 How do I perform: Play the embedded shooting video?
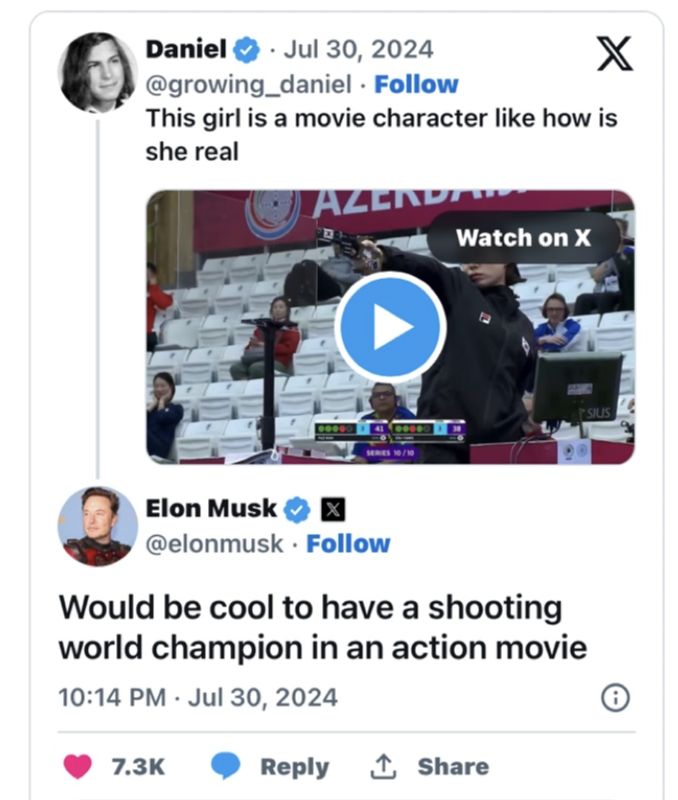click(x=390, y=327)
